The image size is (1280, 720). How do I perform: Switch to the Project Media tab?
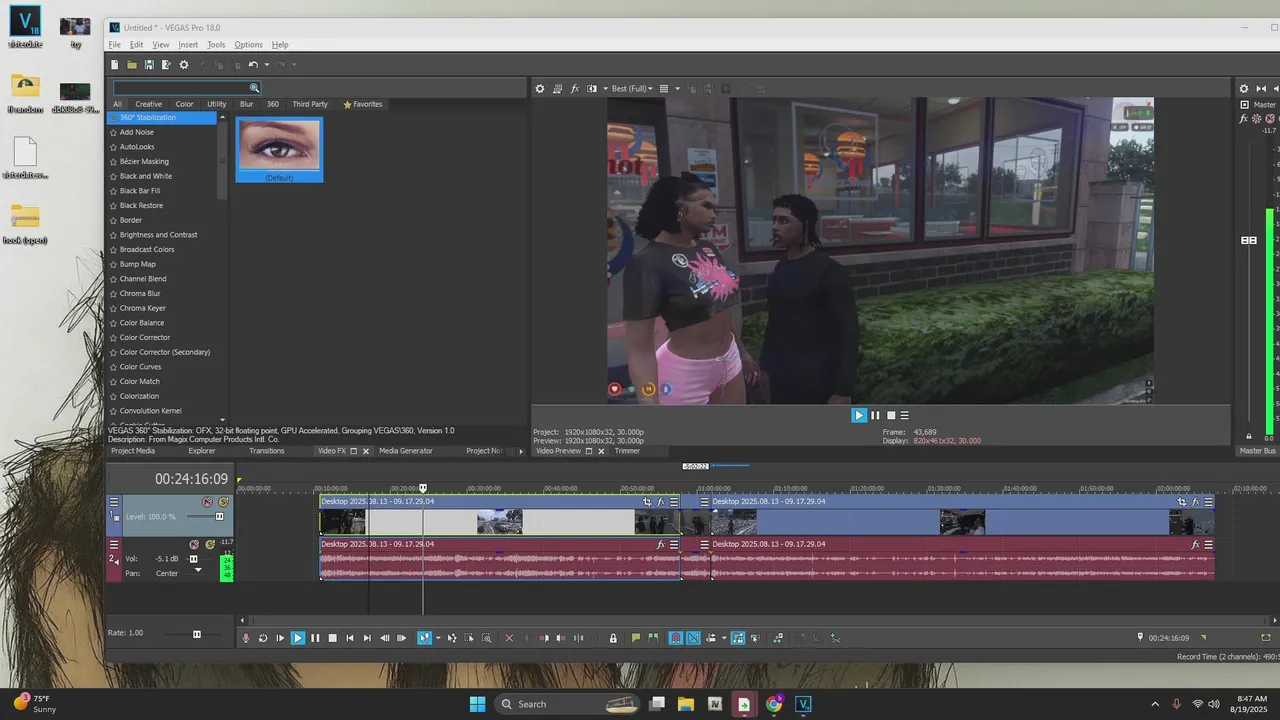133,451
